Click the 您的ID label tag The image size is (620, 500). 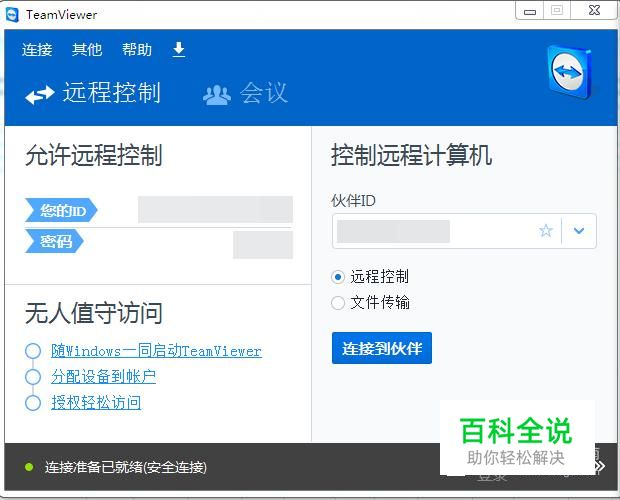61,210
